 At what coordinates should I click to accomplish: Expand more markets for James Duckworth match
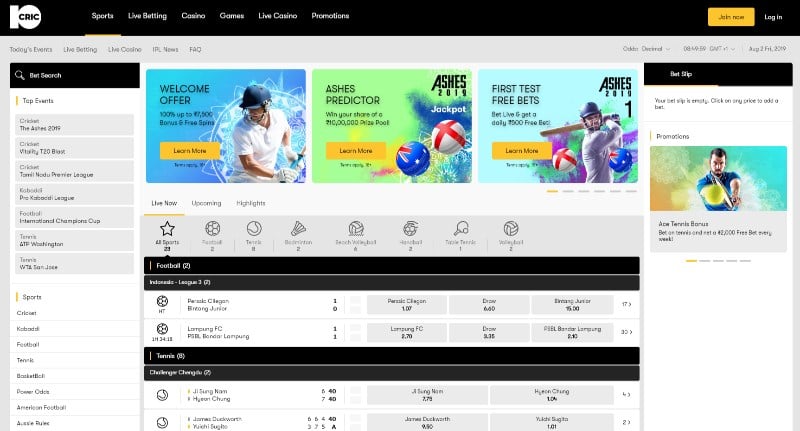[x=626, y=422]
